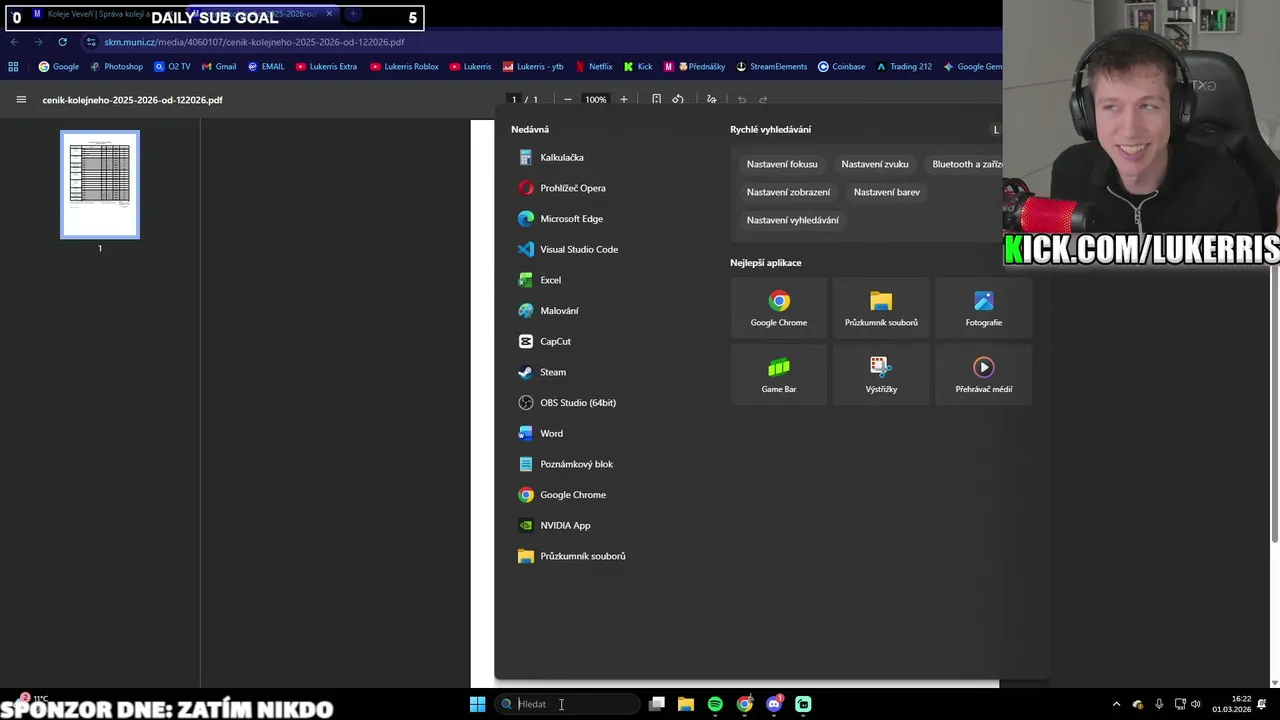Open the Kick bookmark
Image resolution: width=1280 pixels, height=720 pixels.
click(638, 67)
